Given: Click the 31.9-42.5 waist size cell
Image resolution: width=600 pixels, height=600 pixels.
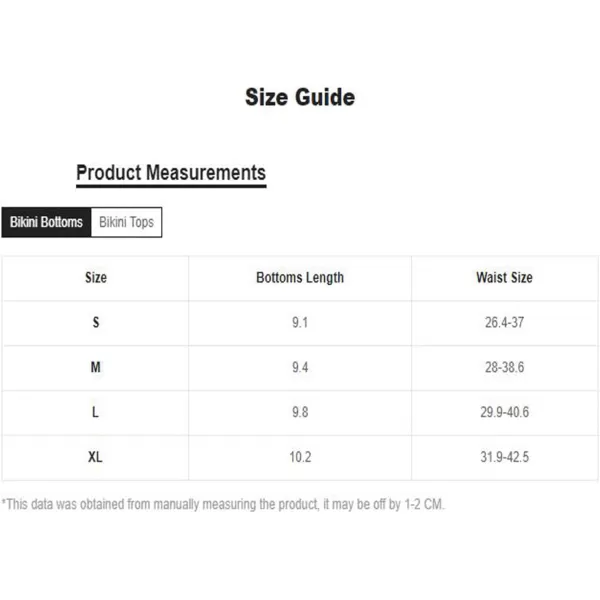Looking at the screenshot, I should click(504, 457).
